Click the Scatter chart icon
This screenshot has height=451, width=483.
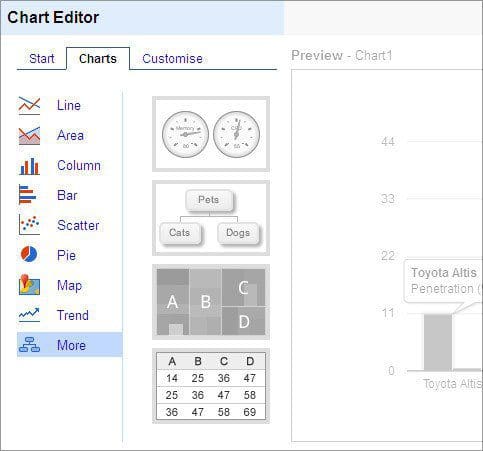click(x=29, y=225)
